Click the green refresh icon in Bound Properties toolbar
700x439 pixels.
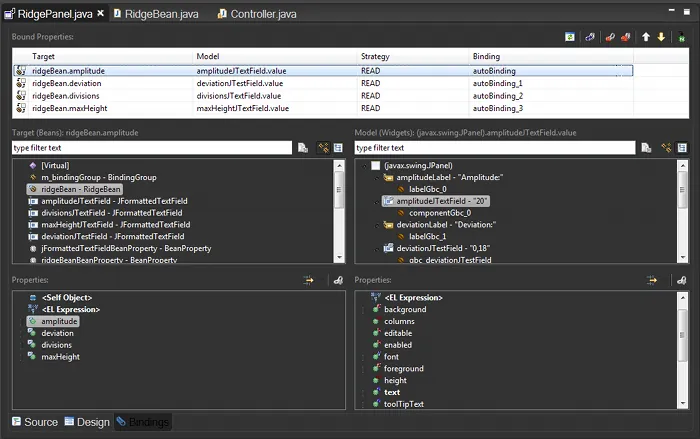tap(570, 37)
